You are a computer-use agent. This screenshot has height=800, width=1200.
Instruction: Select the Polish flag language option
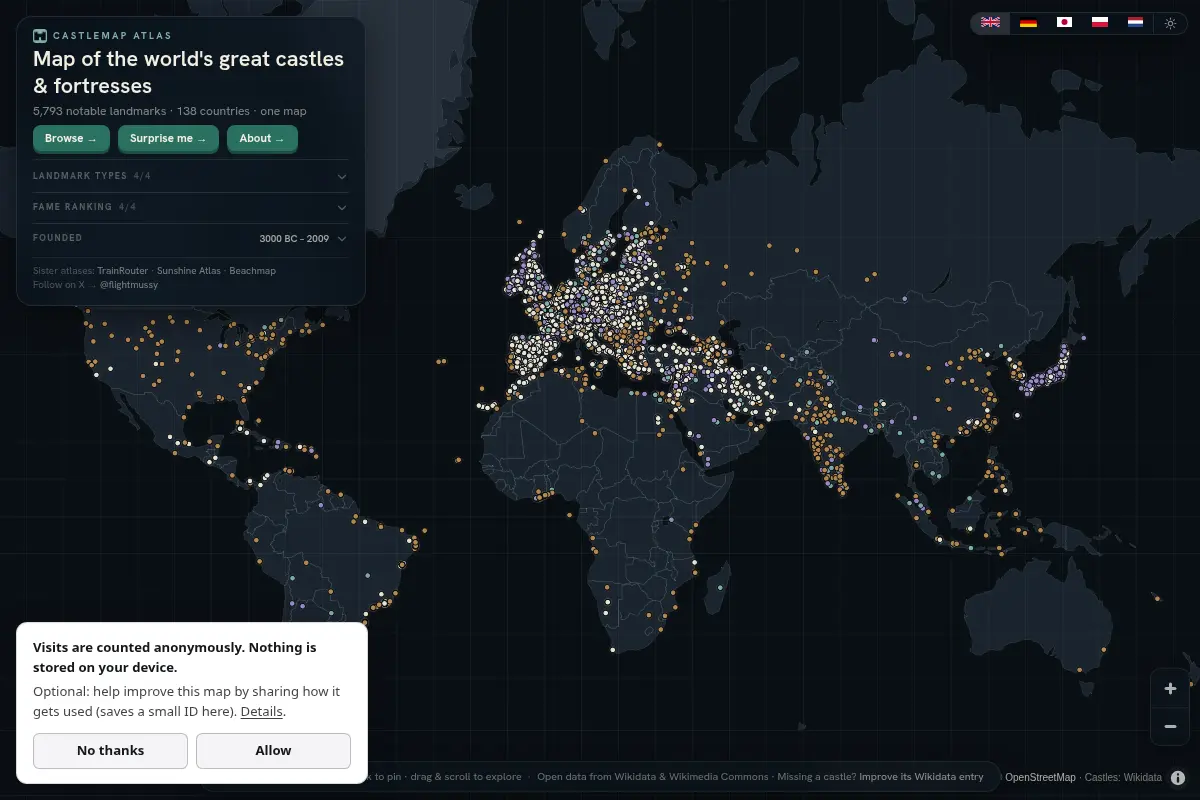[x=1100, y=22]
